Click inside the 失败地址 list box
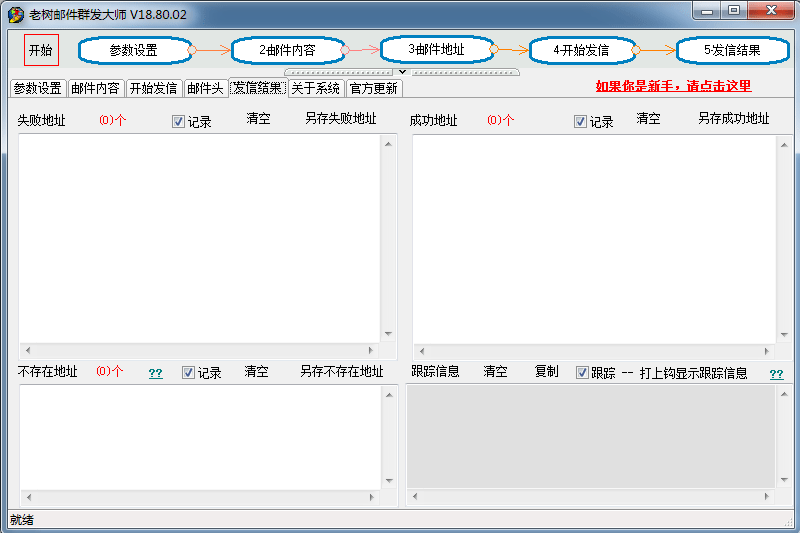 200,239
